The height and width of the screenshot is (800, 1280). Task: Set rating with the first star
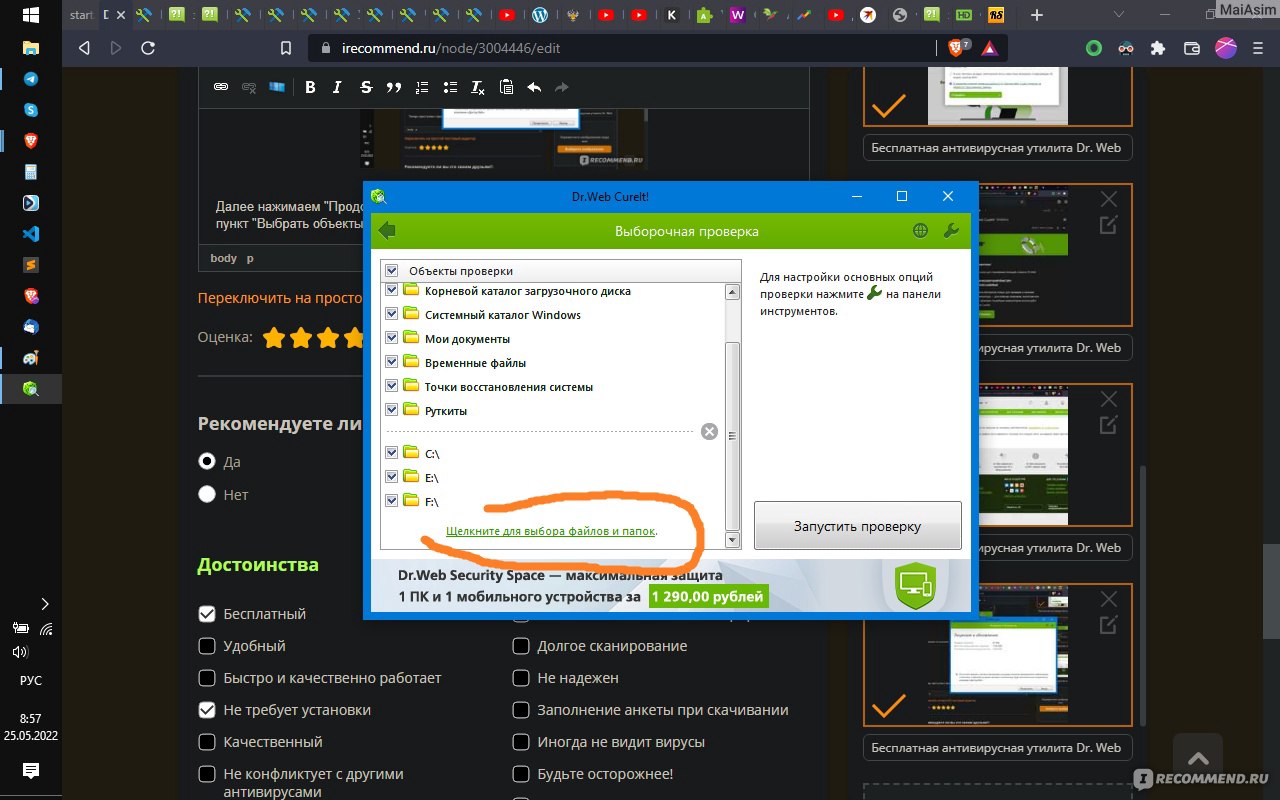pyautogui.click(x=274, y=338)
